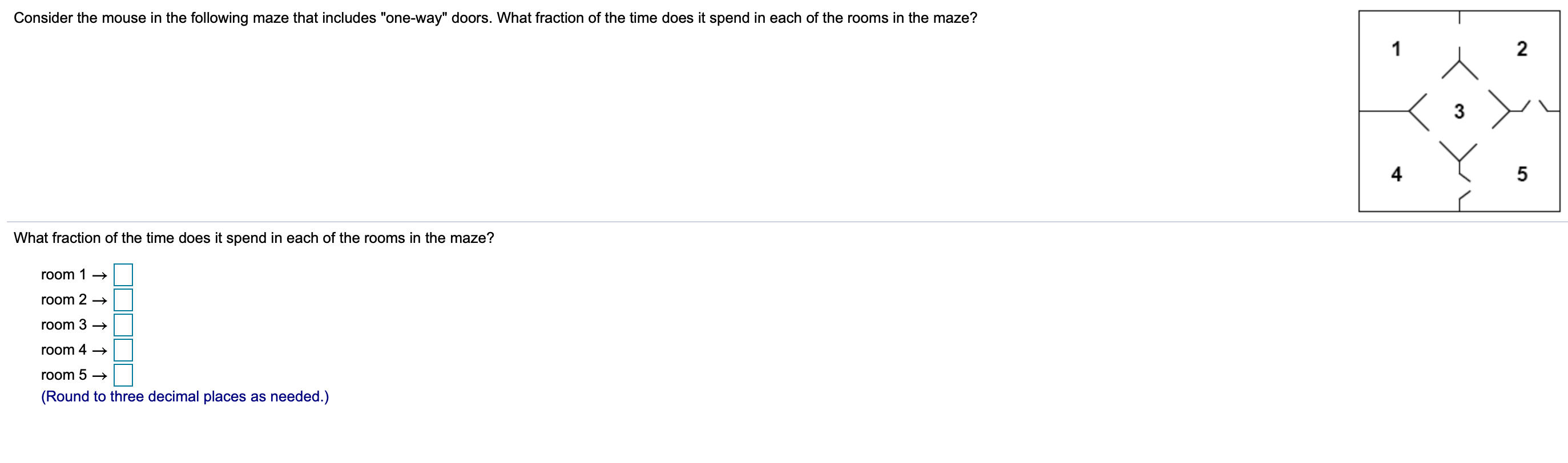This screenshot has height=463, width=1568.
Task: Click the answer box for room 4
Action: [x=123, y=350]
